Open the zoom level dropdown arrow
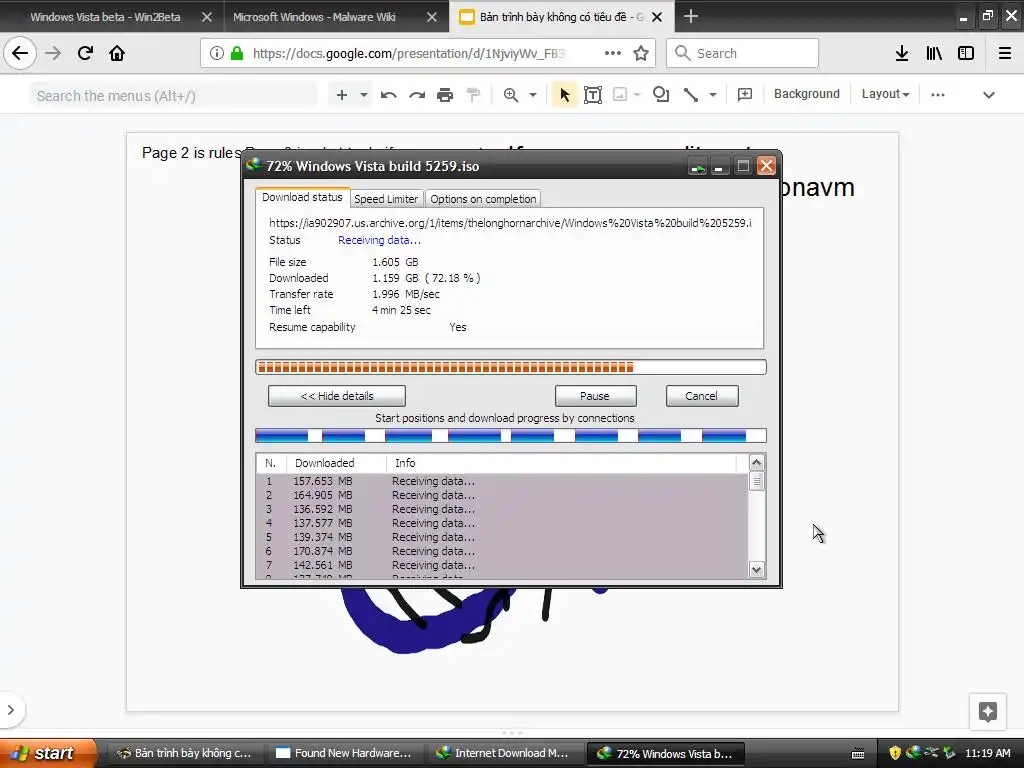1024x768 pixels. (533, 95)
